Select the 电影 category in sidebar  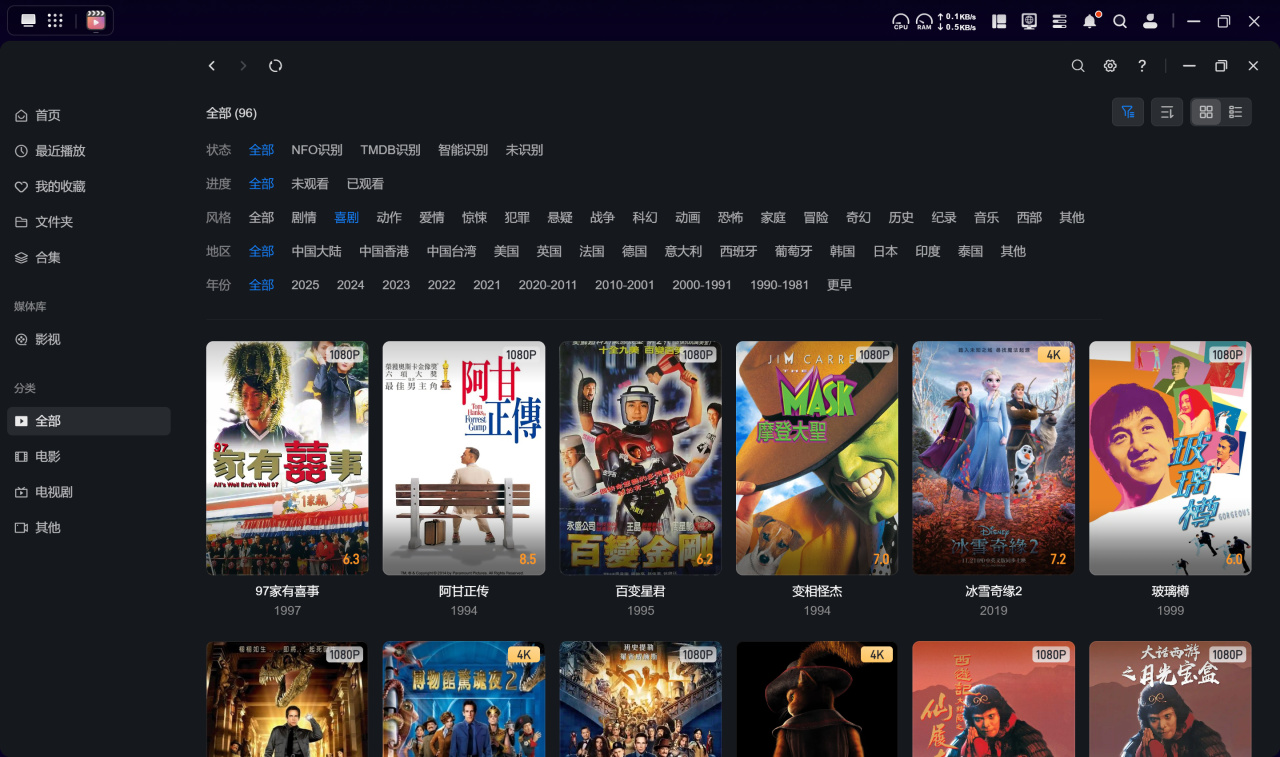point(89,457)
